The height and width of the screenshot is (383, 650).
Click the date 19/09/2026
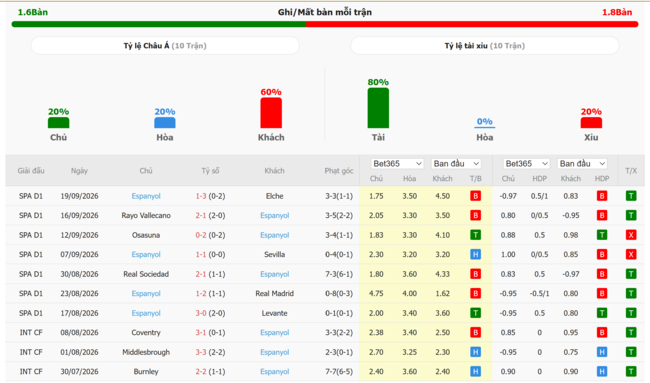(79, 196)
